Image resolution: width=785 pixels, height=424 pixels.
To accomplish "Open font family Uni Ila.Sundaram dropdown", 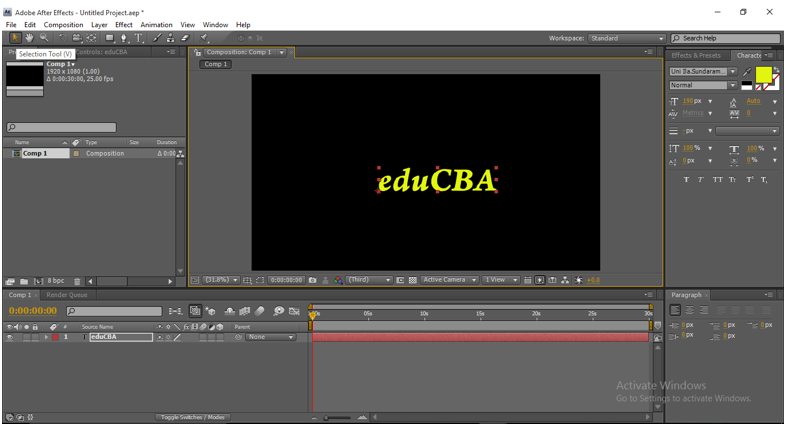I will click(x=703, y=72).
